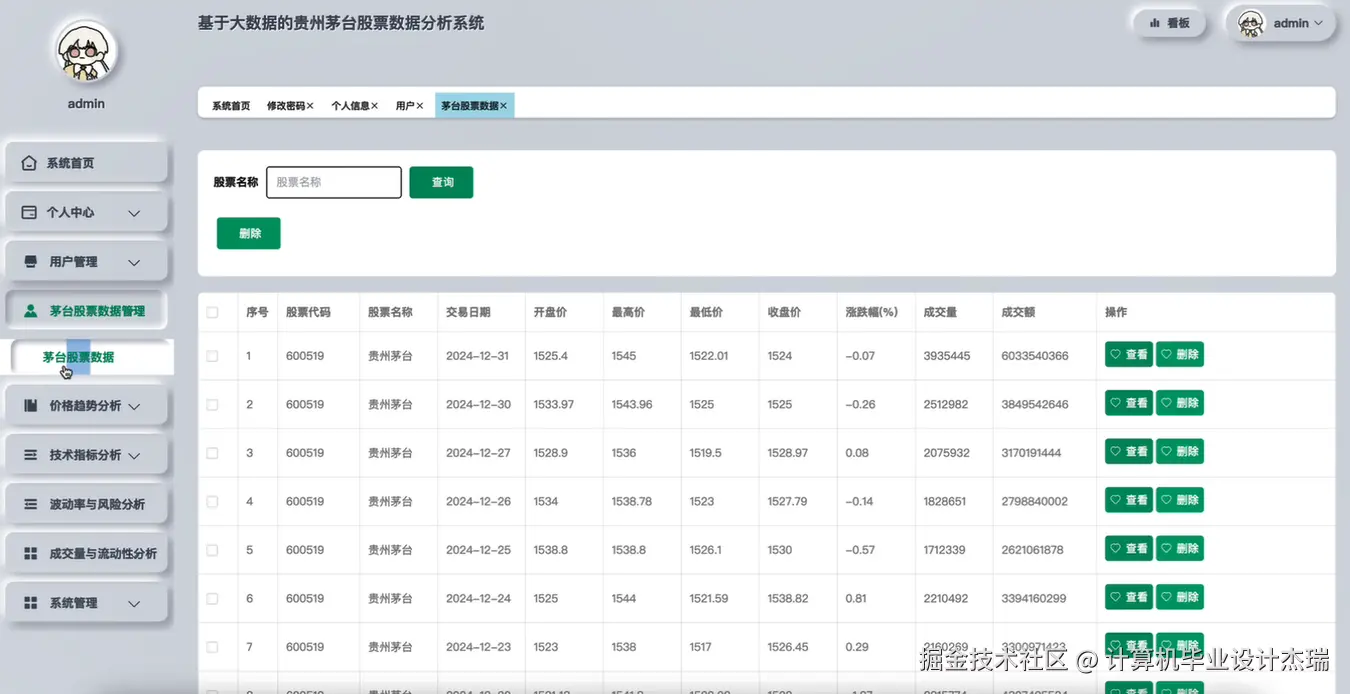Open the admin account dropdown
This screenshot has height=694, width=1350.
[1284, 23]
